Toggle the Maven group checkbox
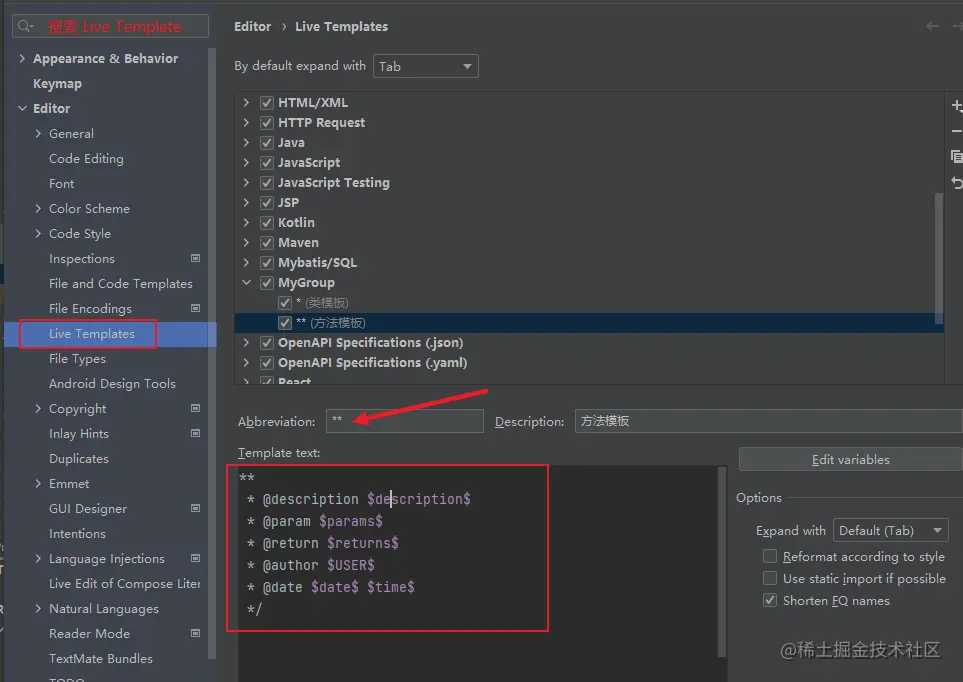963x682 pixels. point(267,243)
